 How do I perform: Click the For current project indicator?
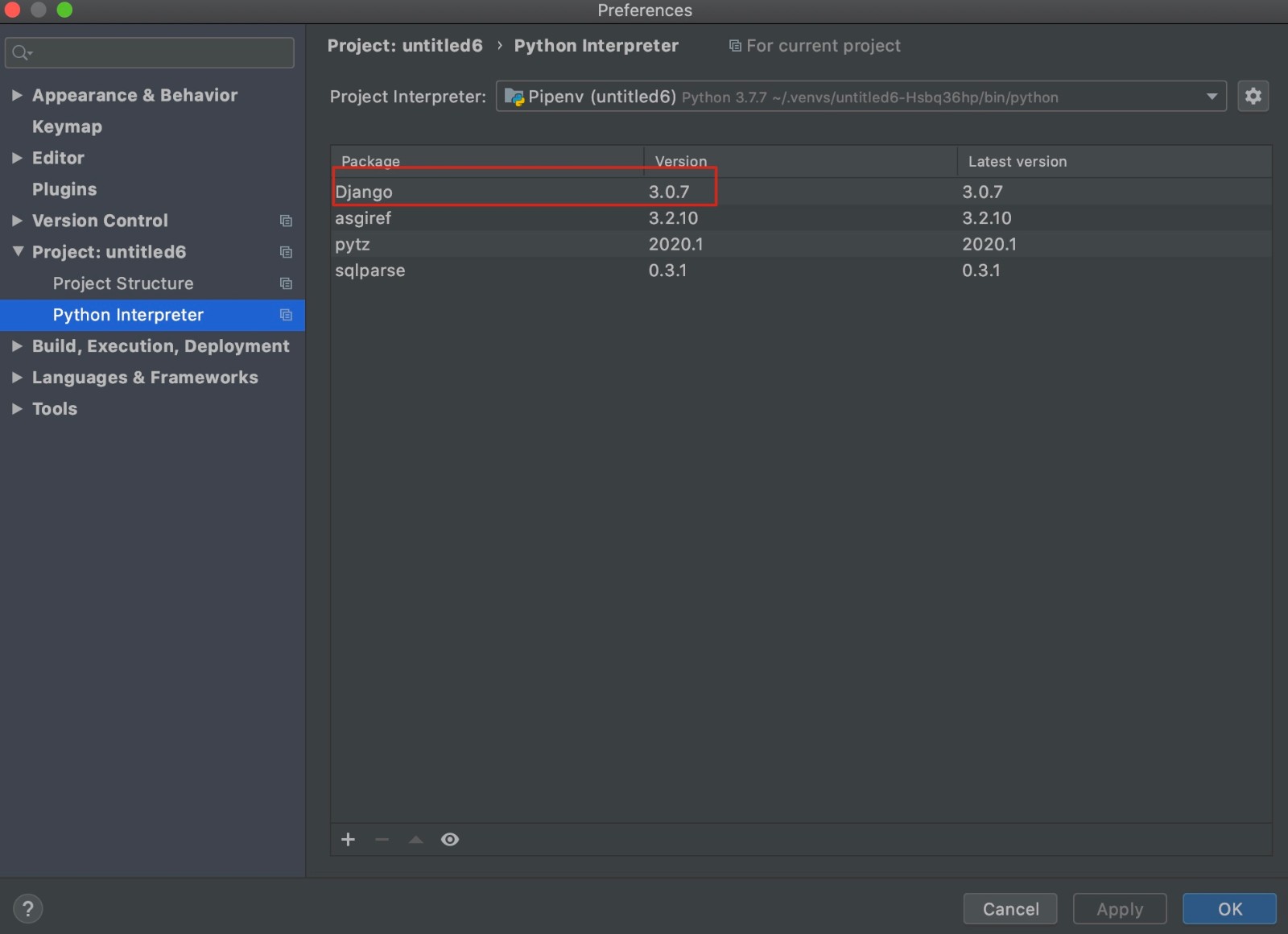tap(815, 46)
